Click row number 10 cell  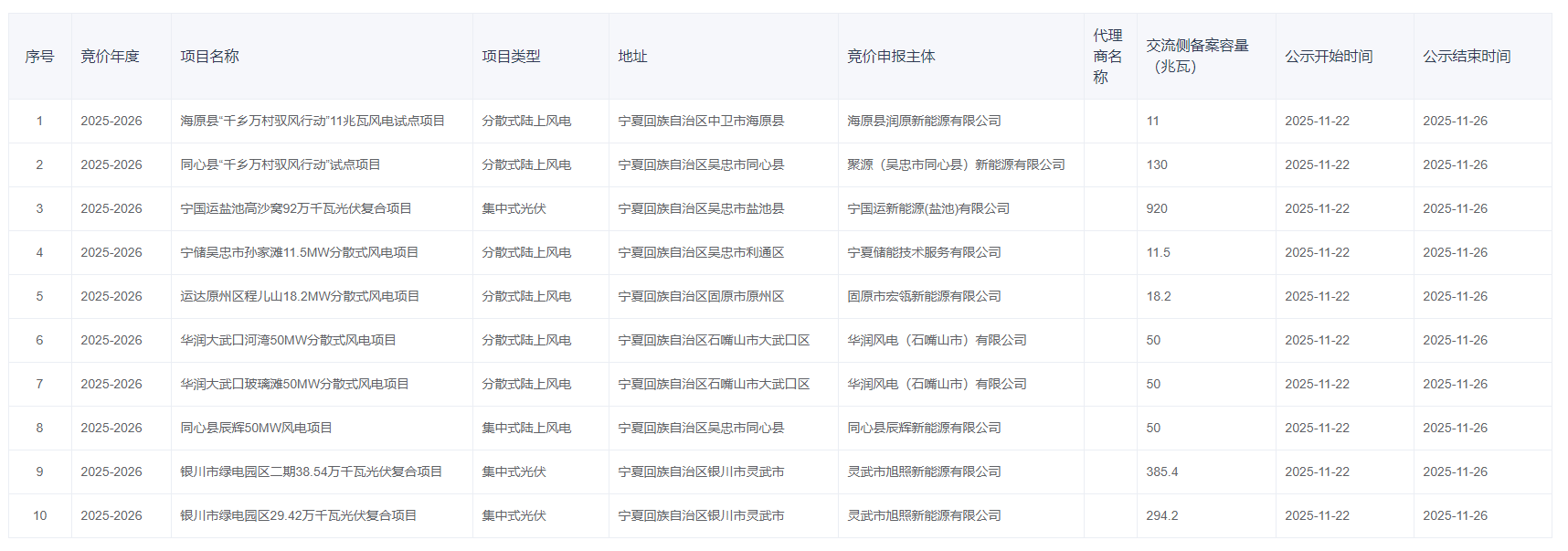tap(39, 515)
